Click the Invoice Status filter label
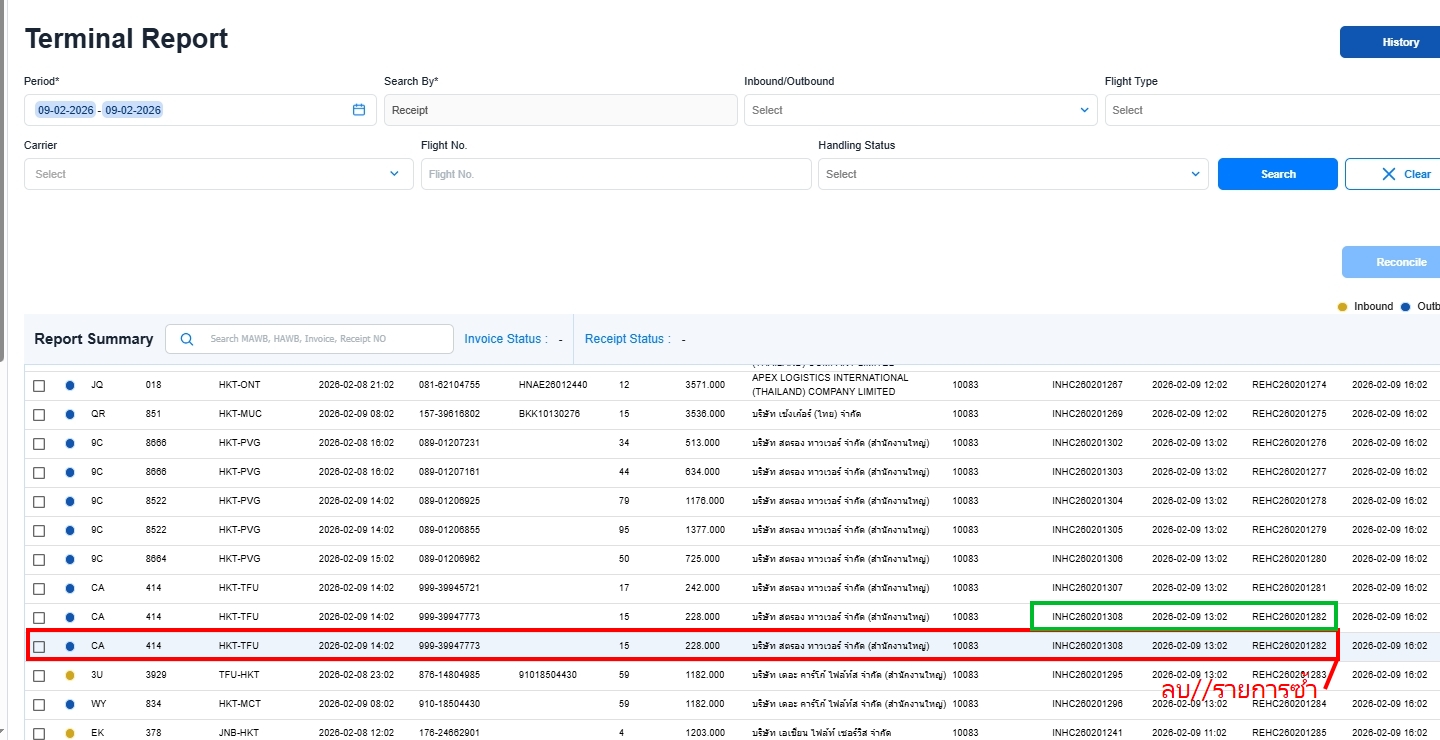The height and width of the screenshot is (740, 1440). tap(505, 339)
